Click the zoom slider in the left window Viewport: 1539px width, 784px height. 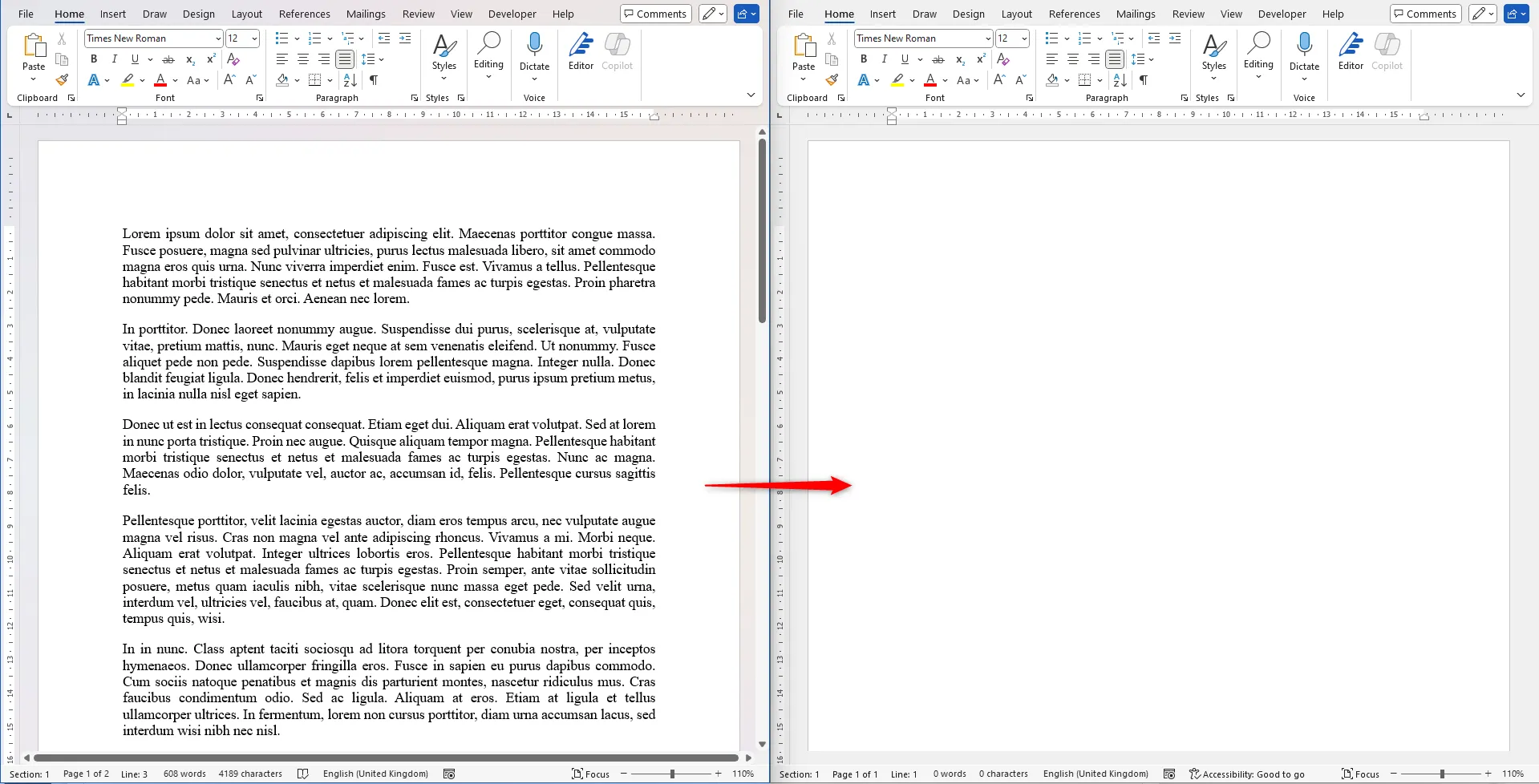point(672,774)
